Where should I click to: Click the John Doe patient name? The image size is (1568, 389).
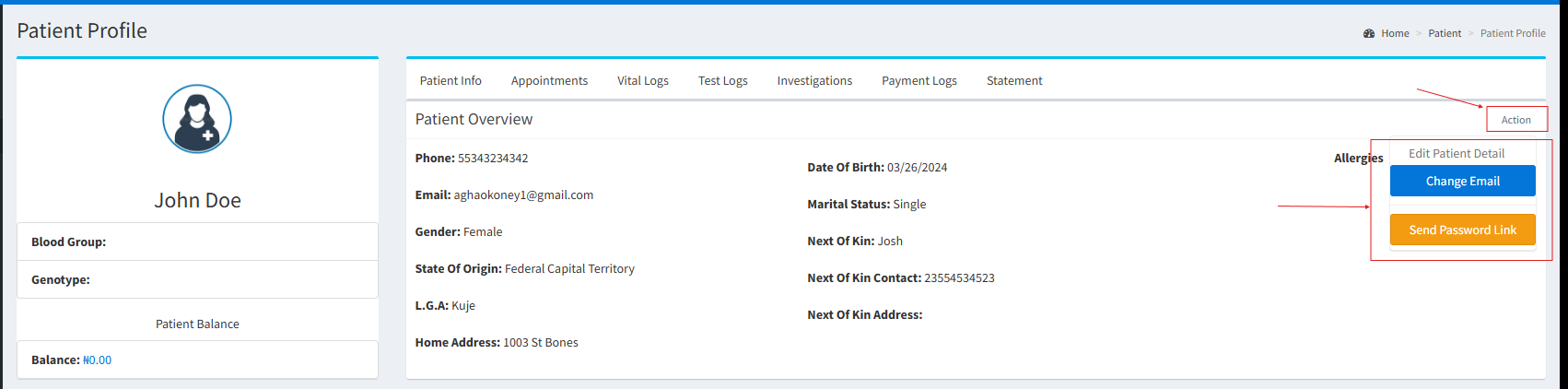click(197, 200)
